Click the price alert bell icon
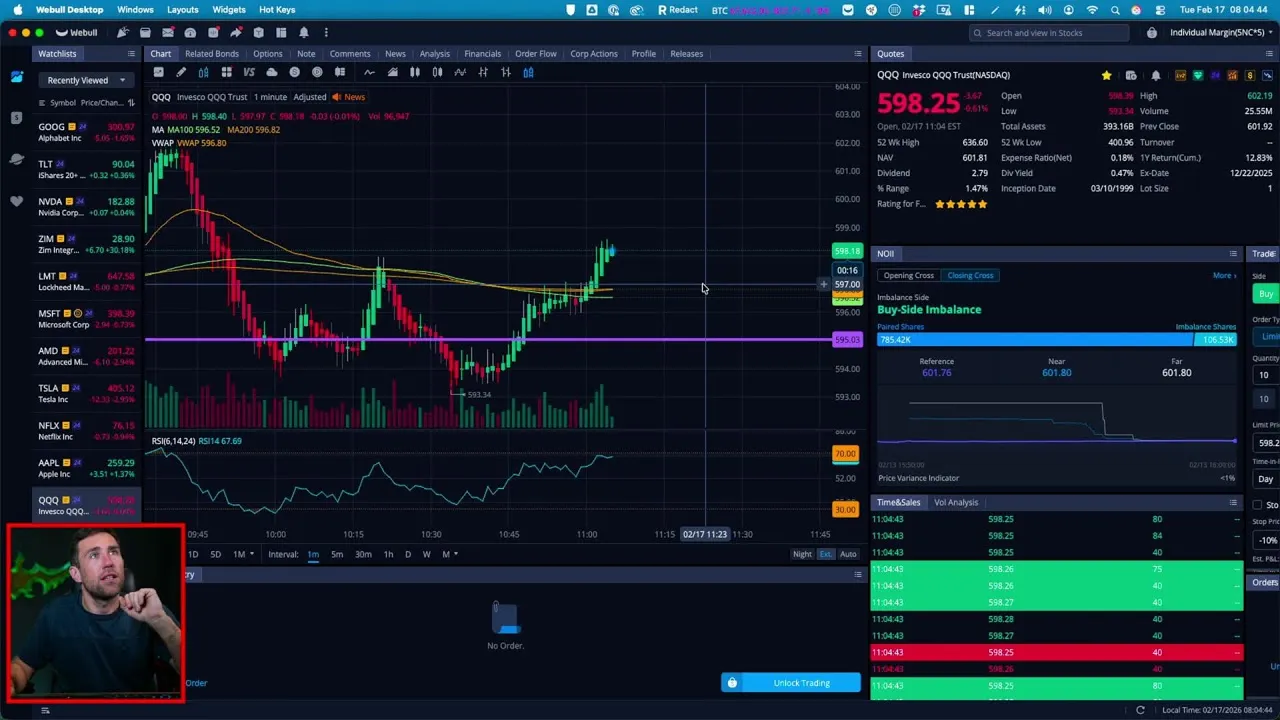 pos(1155,75)
